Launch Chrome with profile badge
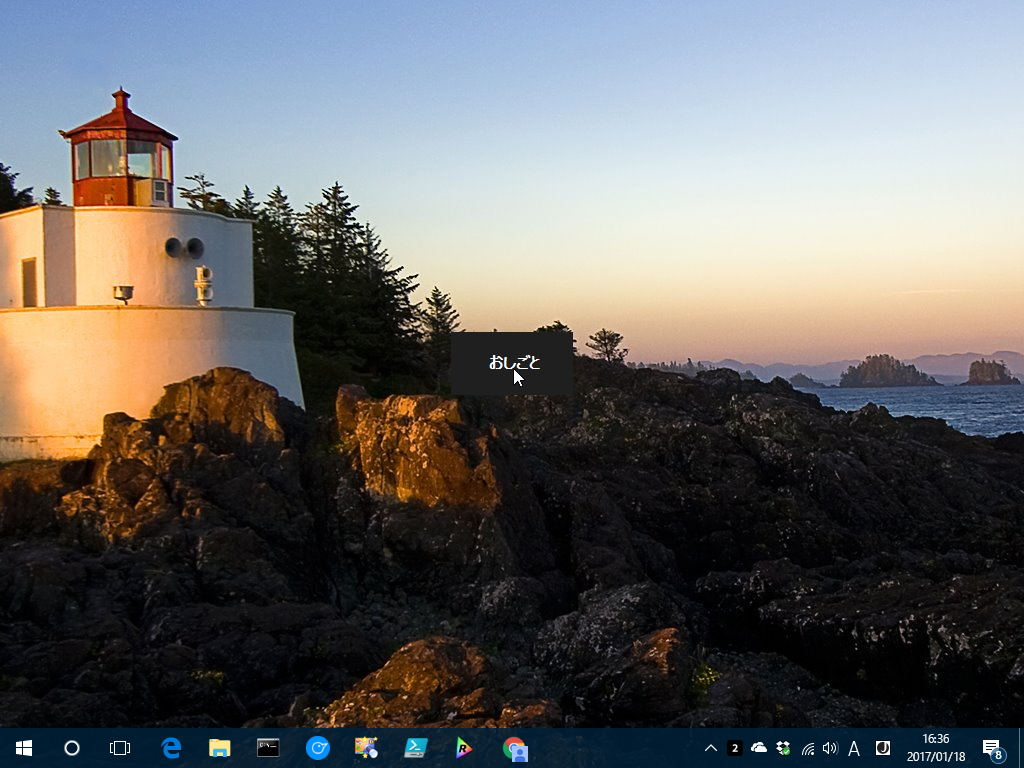The image size is (1024, 768). pyautogui.click(x=515, y=749)
